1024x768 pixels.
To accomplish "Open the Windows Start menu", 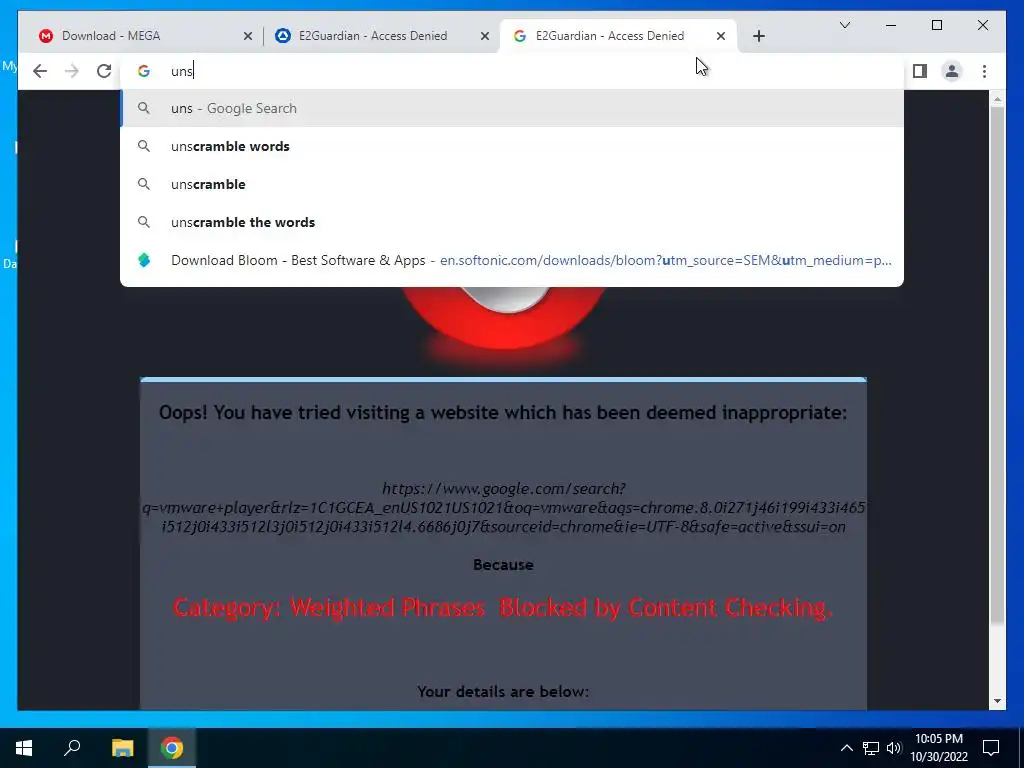I will [x=24, y=748].
